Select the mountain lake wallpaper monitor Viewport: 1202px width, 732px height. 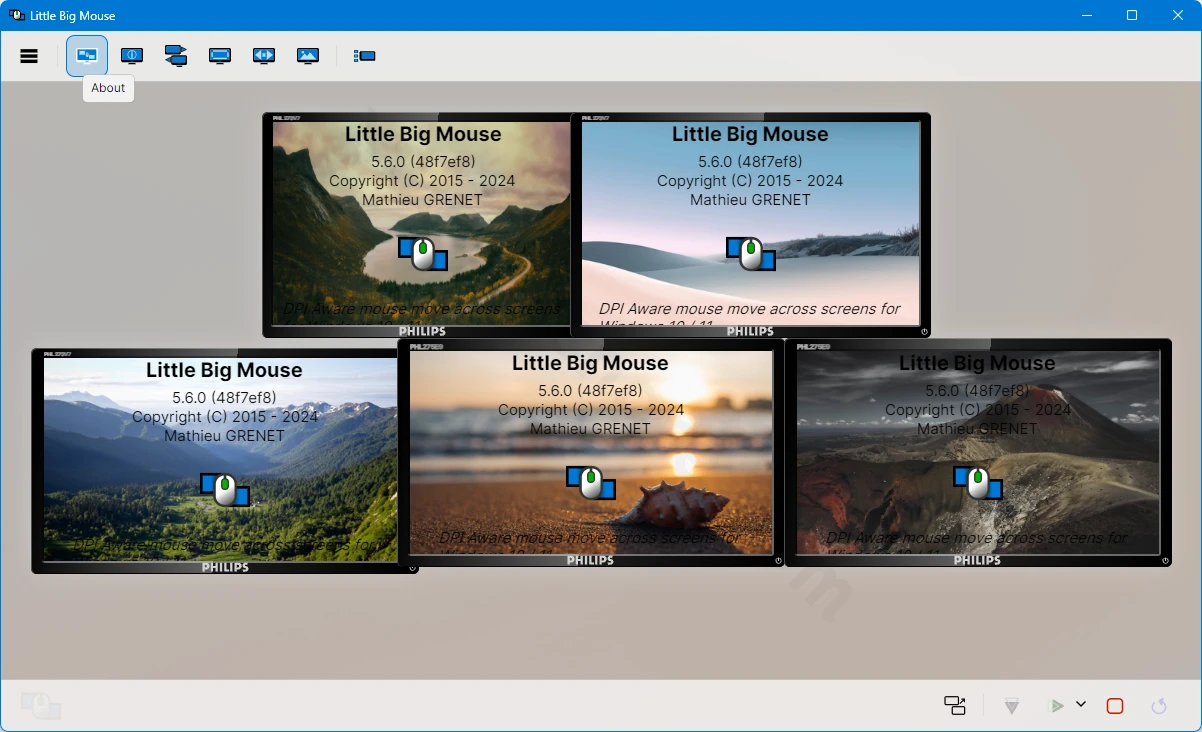click(x=417, y=225)
